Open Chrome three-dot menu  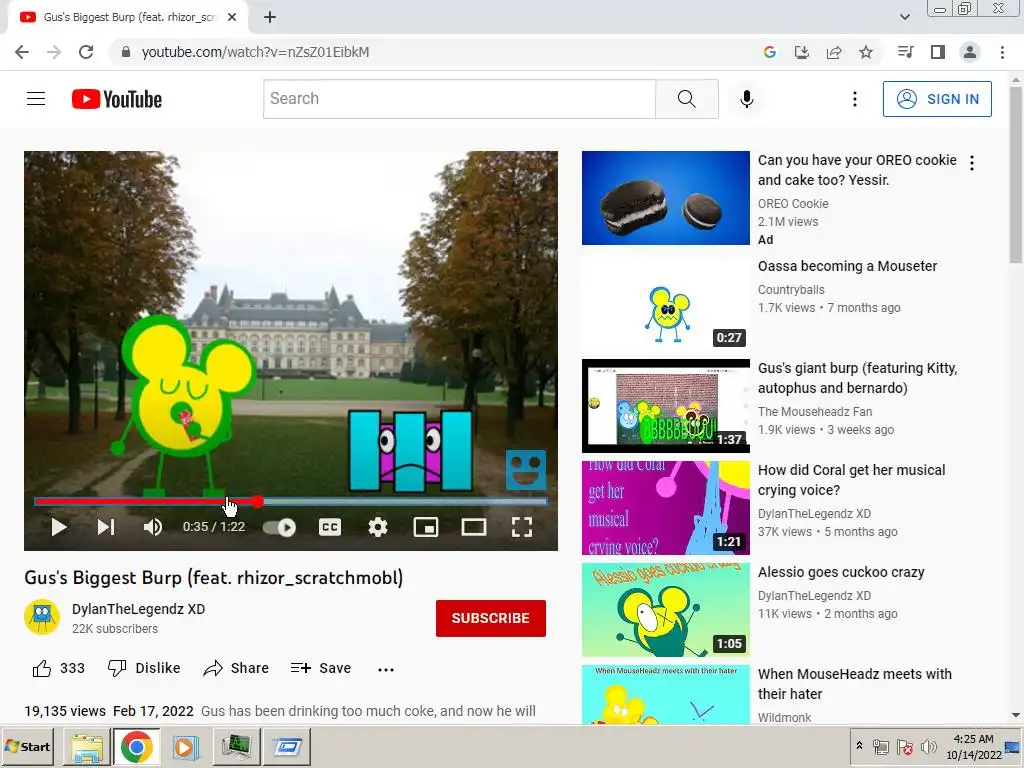point(1002,52)
